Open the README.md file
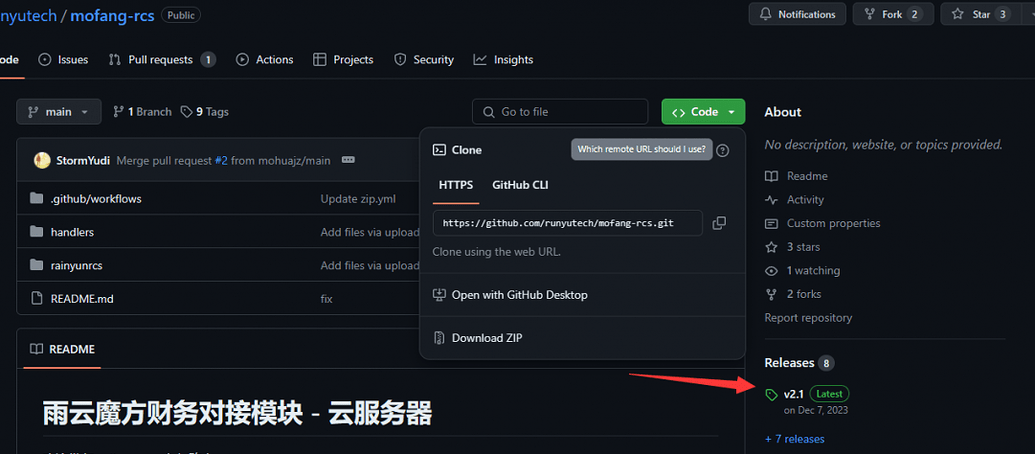The image size is (1035, 454). [81, 298]
